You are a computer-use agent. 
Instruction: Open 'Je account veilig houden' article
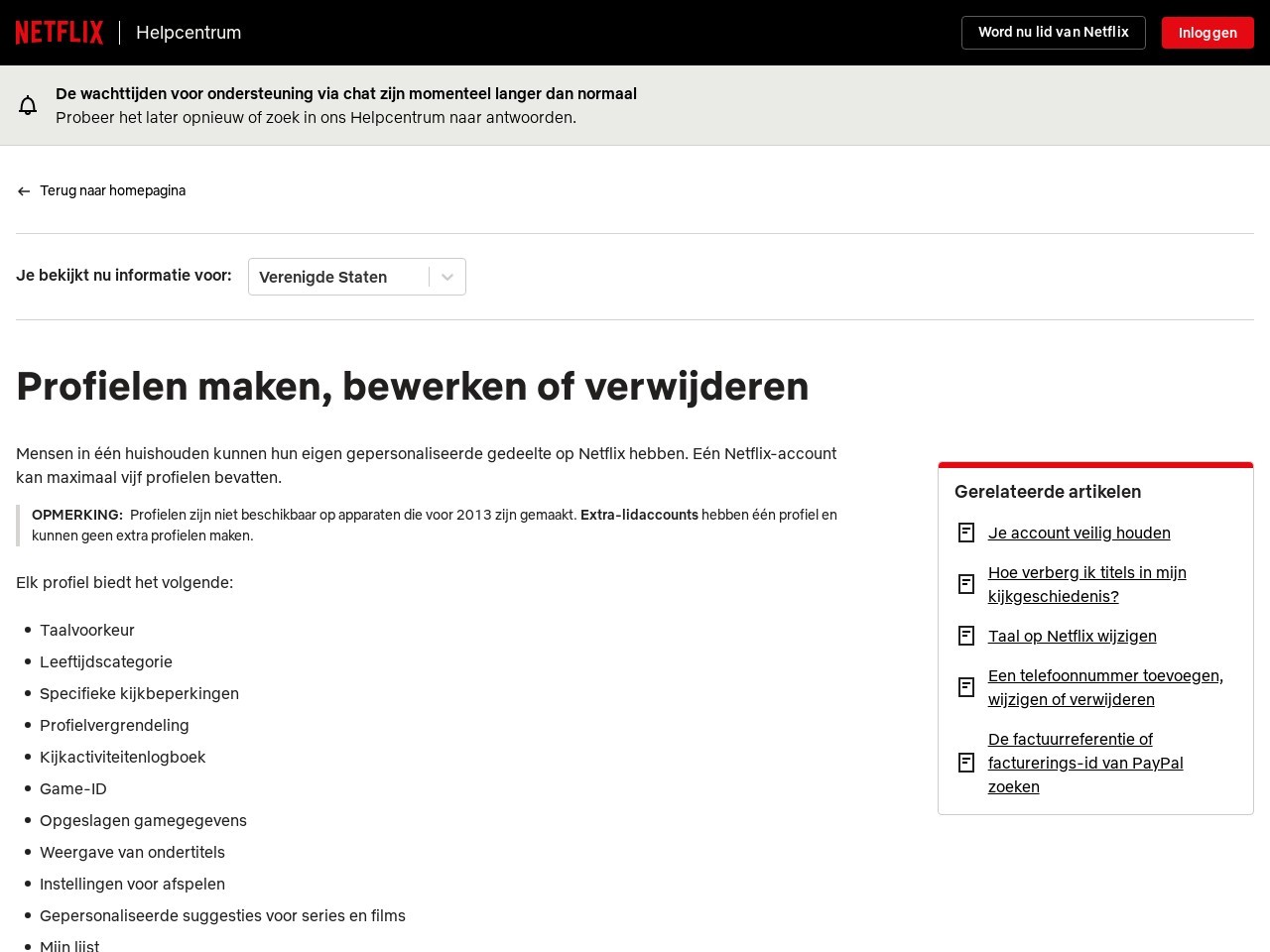(x=1079, y=533)
